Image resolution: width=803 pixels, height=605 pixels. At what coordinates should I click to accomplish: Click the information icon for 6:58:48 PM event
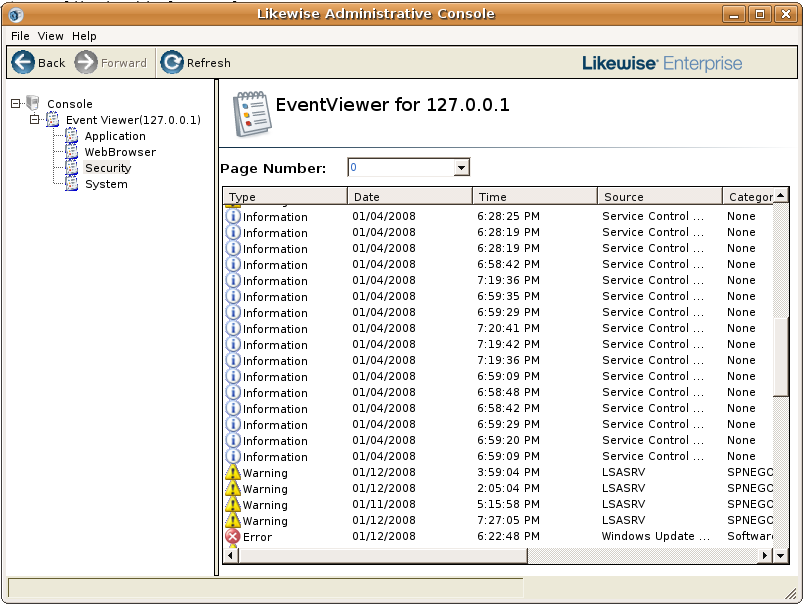click(x=233, y=392)
